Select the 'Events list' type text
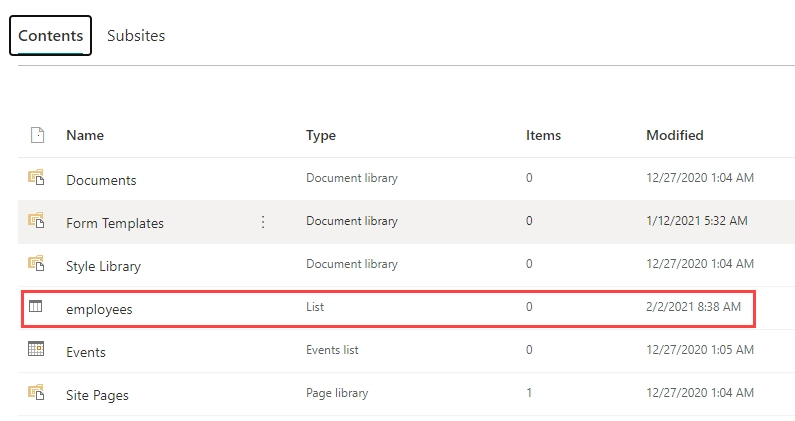 coord(332,350)
